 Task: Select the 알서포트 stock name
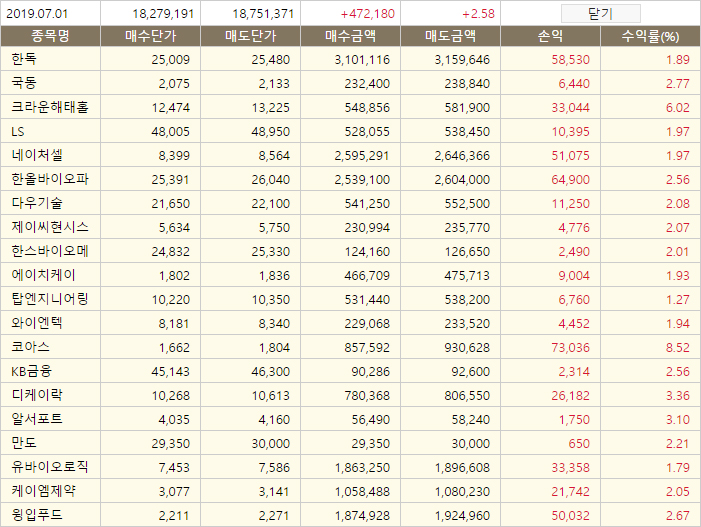pos(37,419)
